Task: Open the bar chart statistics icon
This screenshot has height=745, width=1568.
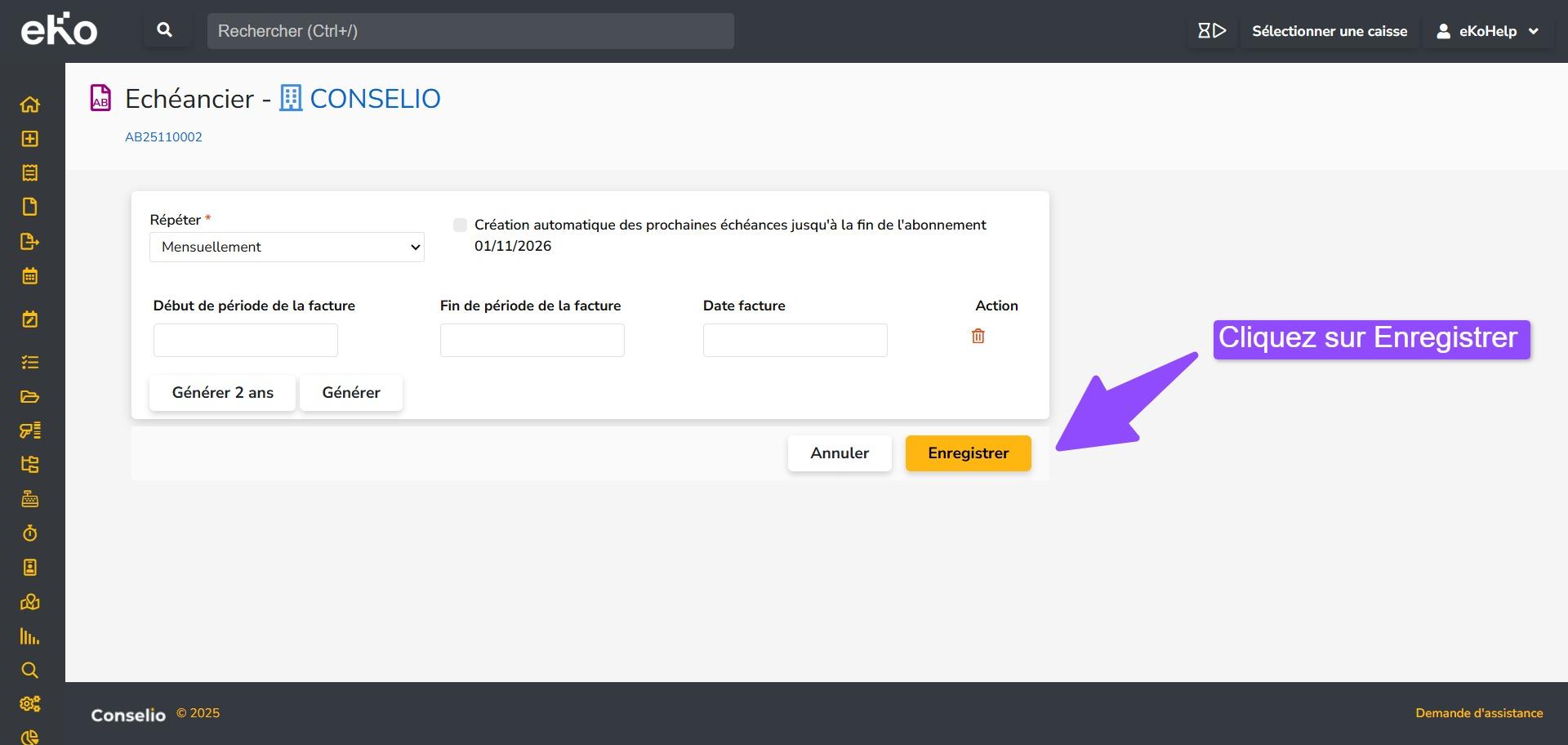Action: click(30, 636)
